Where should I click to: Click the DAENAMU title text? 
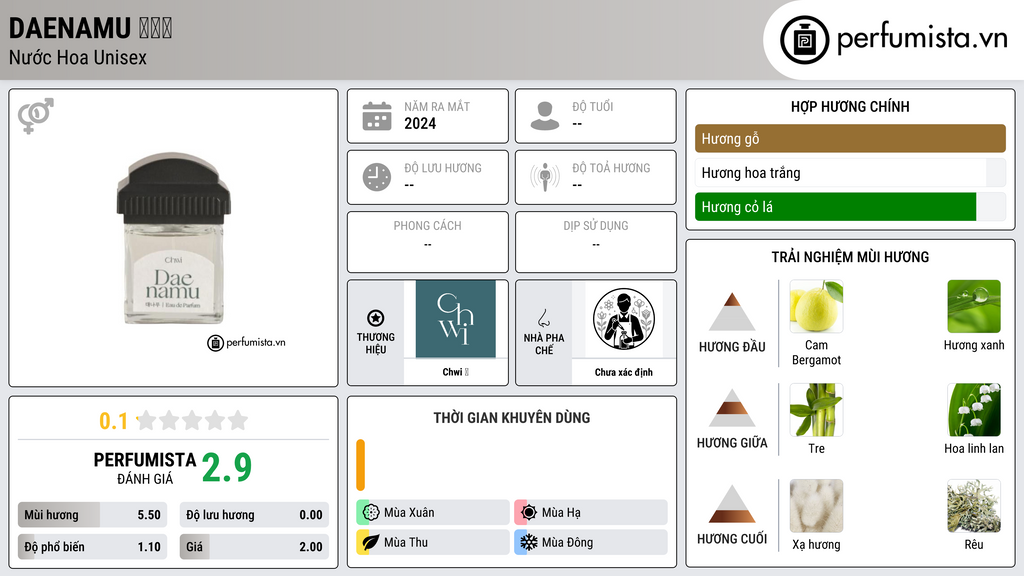(x=70, y=28)
